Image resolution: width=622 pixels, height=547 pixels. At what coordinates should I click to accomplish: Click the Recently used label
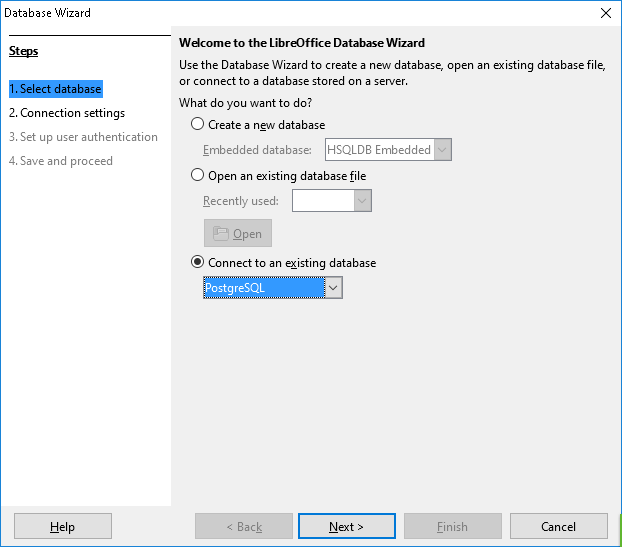click(x=241, y=201)
